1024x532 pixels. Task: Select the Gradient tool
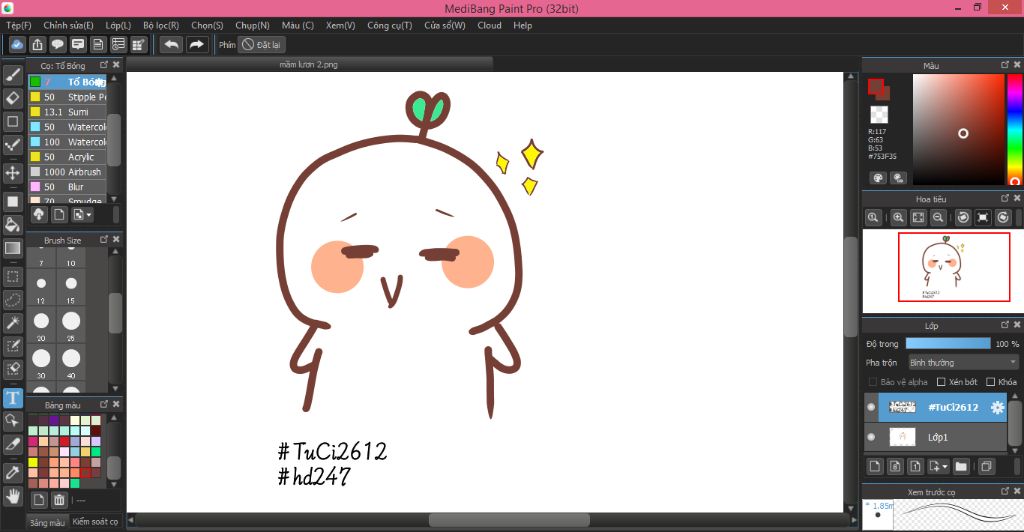coord(12,248)
